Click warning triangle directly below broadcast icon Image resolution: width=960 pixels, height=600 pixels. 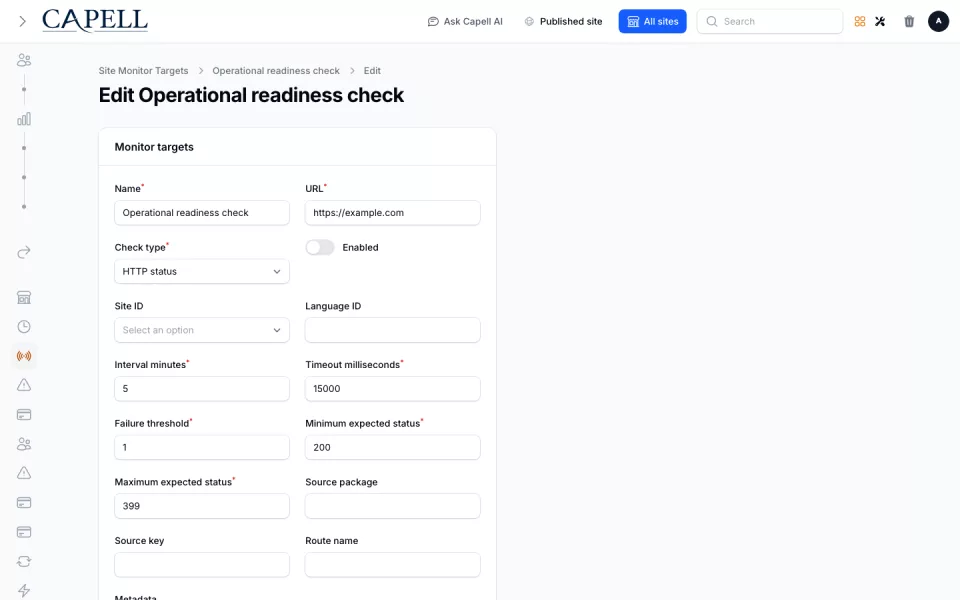24,385
